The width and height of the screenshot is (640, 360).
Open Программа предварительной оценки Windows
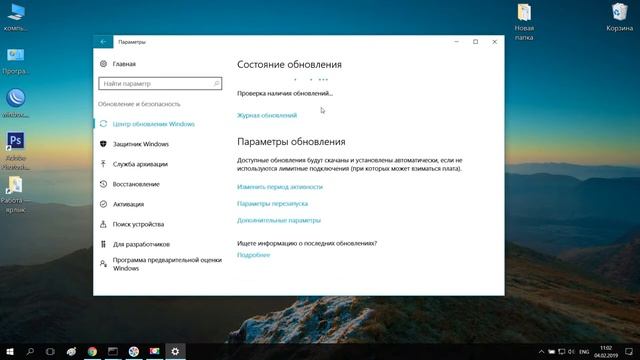167,264
